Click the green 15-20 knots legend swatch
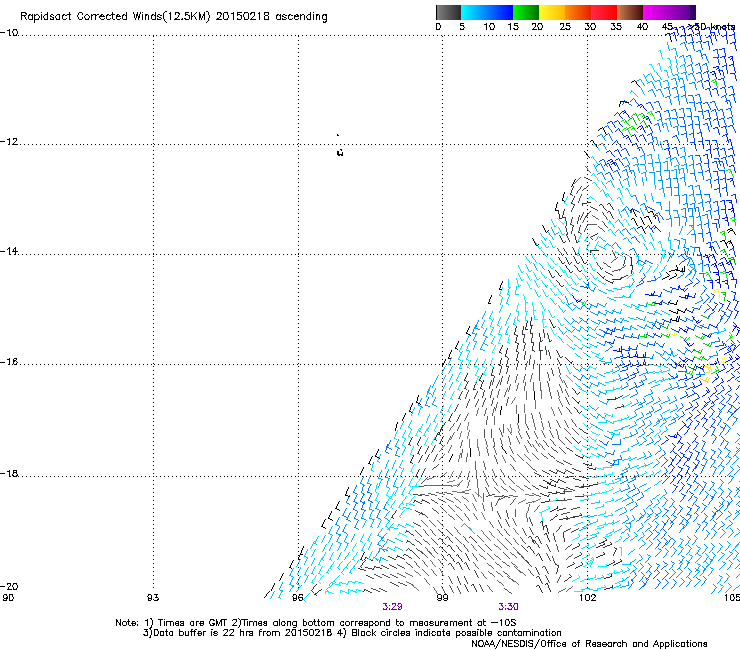 click(526, 12)
